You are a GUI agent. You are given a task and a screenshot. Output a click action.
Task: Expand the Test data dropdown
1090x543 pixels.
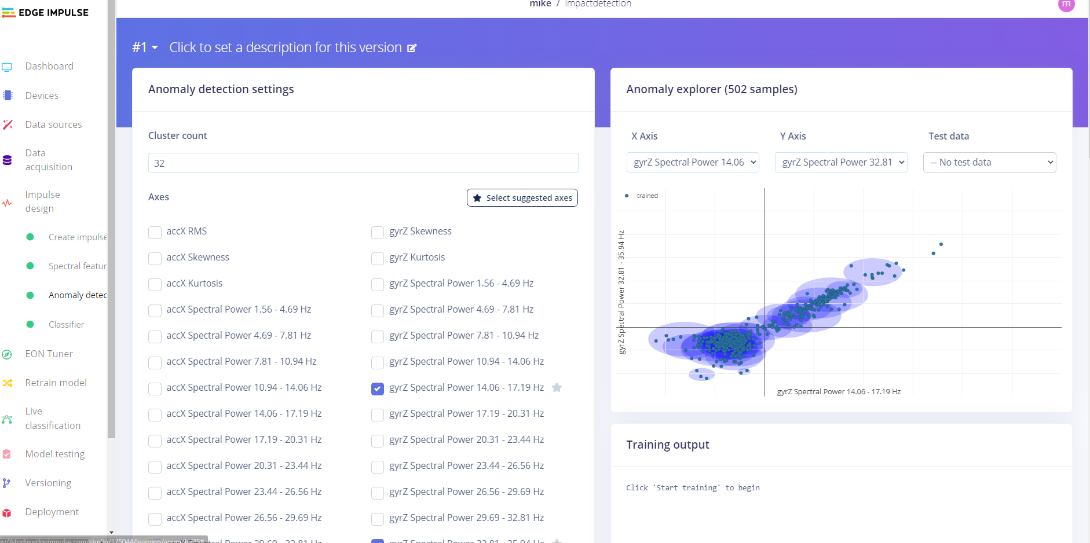point(990,162)
